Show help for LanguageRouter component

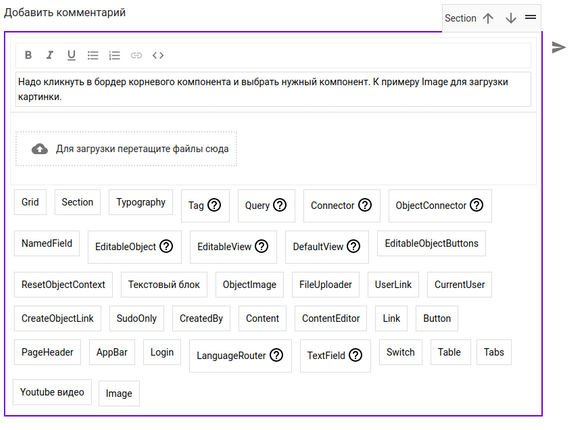pyautogui.click(x=277, y=355)
